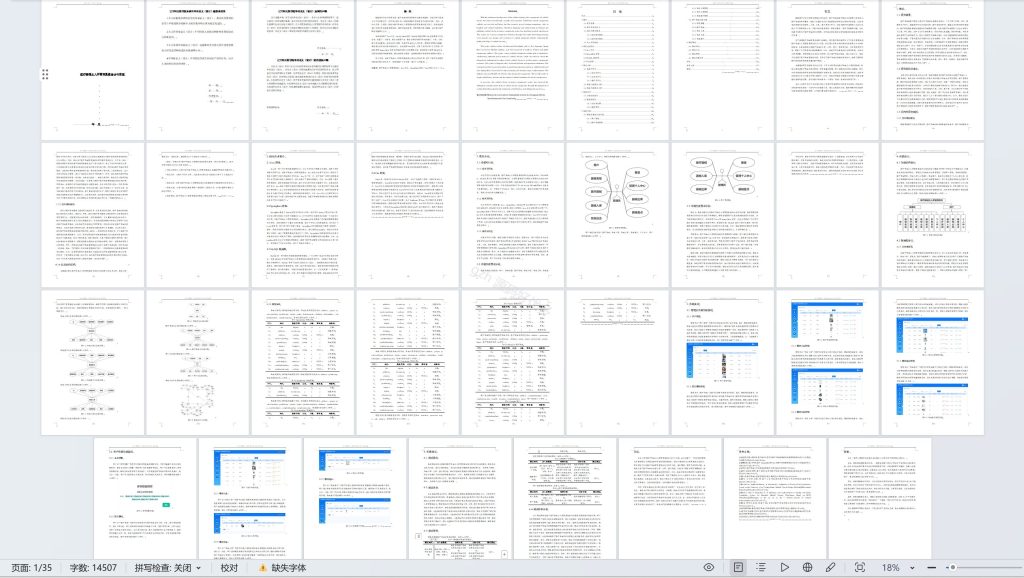Select the 目录 table of contents page
1024x578 pixels.
click(x=617, y=70)
